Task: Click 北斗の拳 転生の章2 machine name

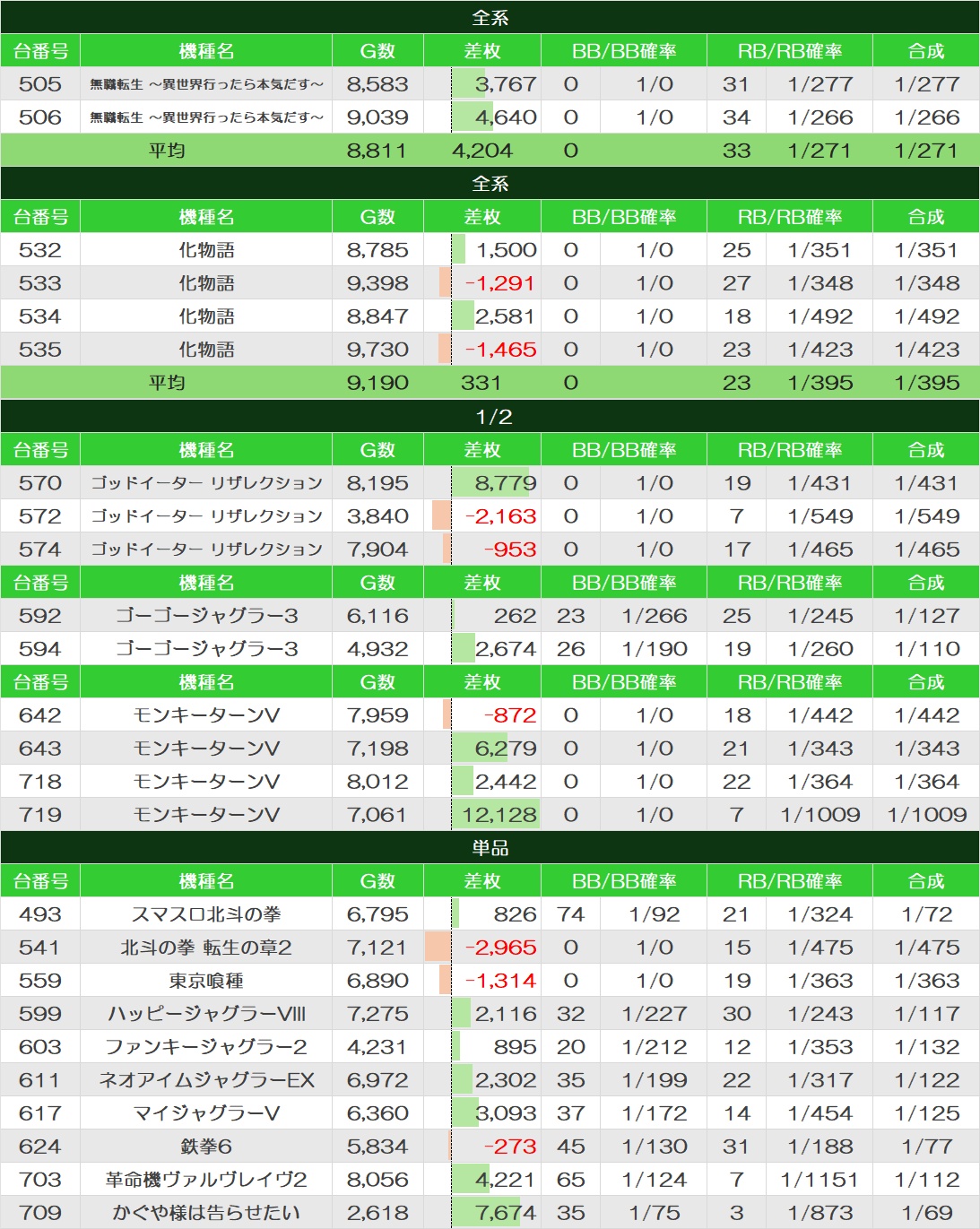Action: [x=206, y=948]
